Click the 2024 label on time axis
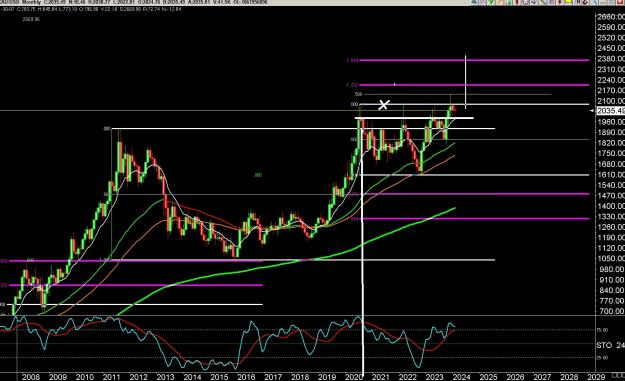625x381 pixels. [462, 377]
